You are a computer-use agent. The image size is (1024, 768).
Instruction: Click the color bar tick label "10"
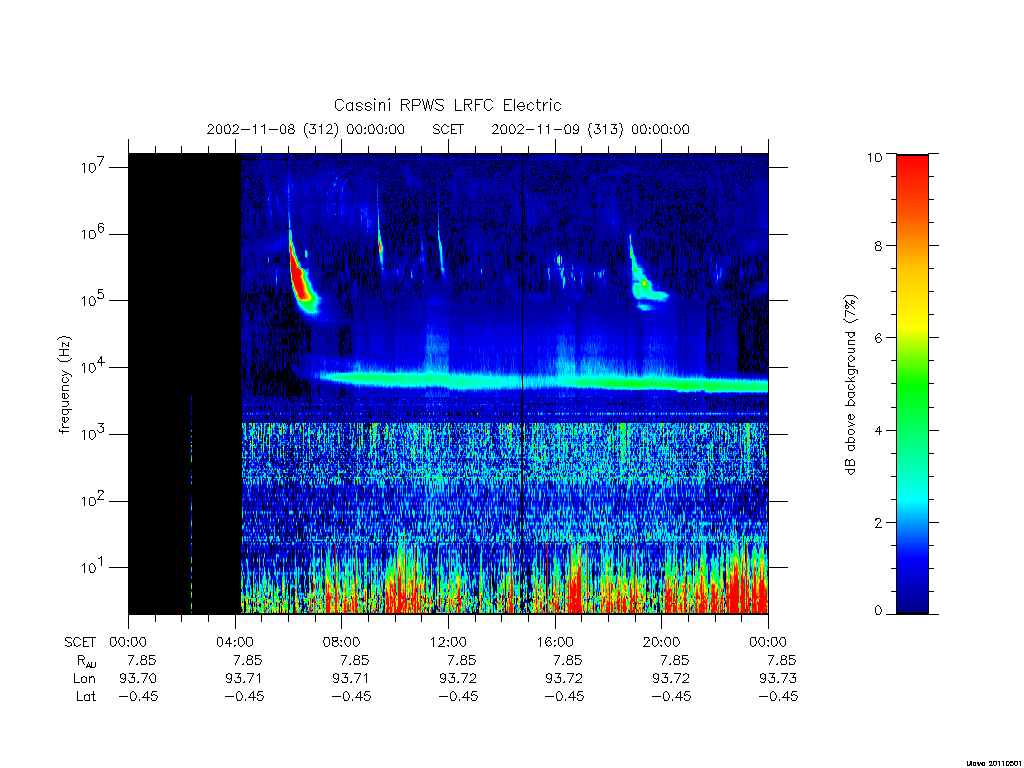[x=874, y=157]
